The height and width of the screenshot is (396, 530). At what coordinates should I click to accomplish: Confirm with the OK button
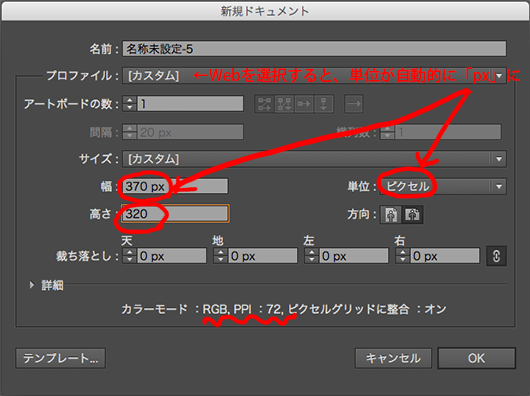click(476, 358)
